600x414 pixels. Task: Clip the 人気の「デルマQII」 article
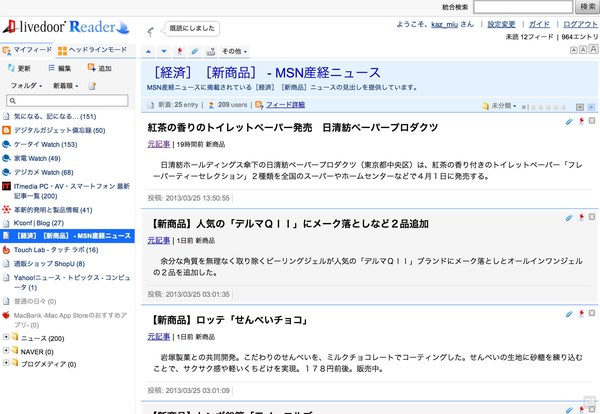(568, 215)
